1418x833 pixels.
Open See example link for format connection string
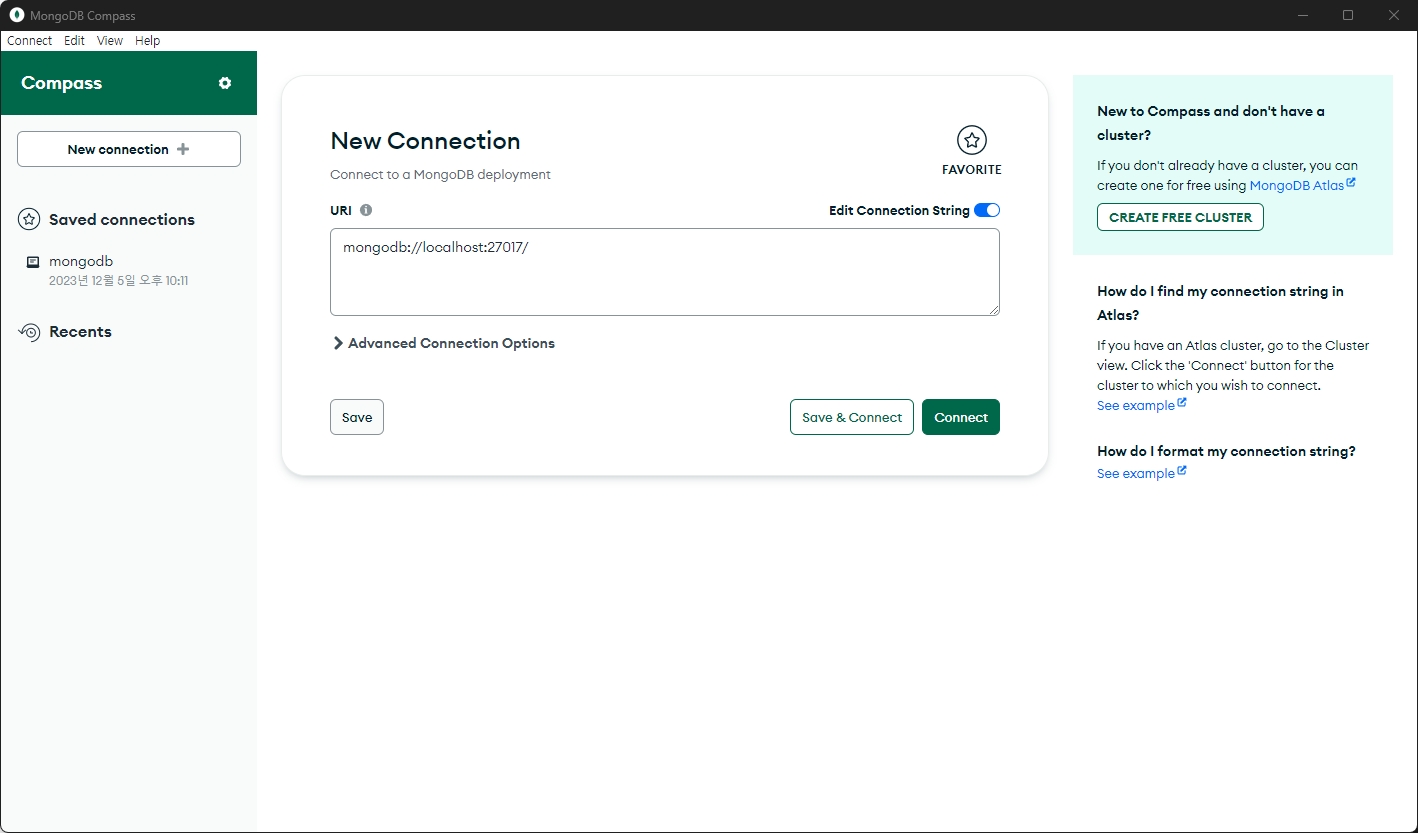pos(1141,473)
